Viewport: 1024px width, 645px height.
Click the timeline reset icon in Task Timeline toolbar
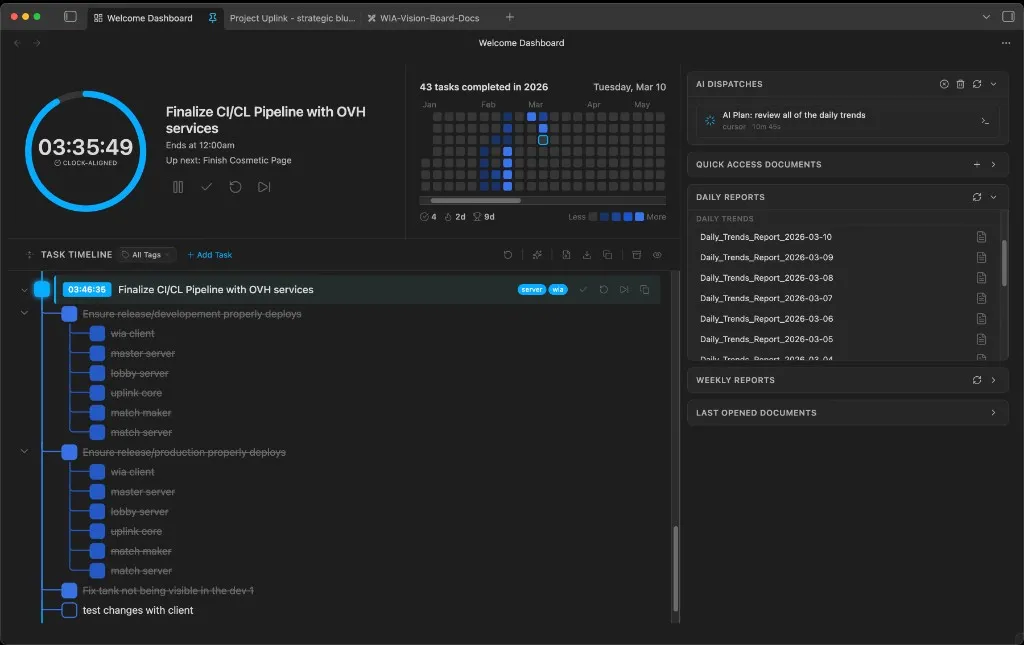pyautogui.click(x=507, y=255)
